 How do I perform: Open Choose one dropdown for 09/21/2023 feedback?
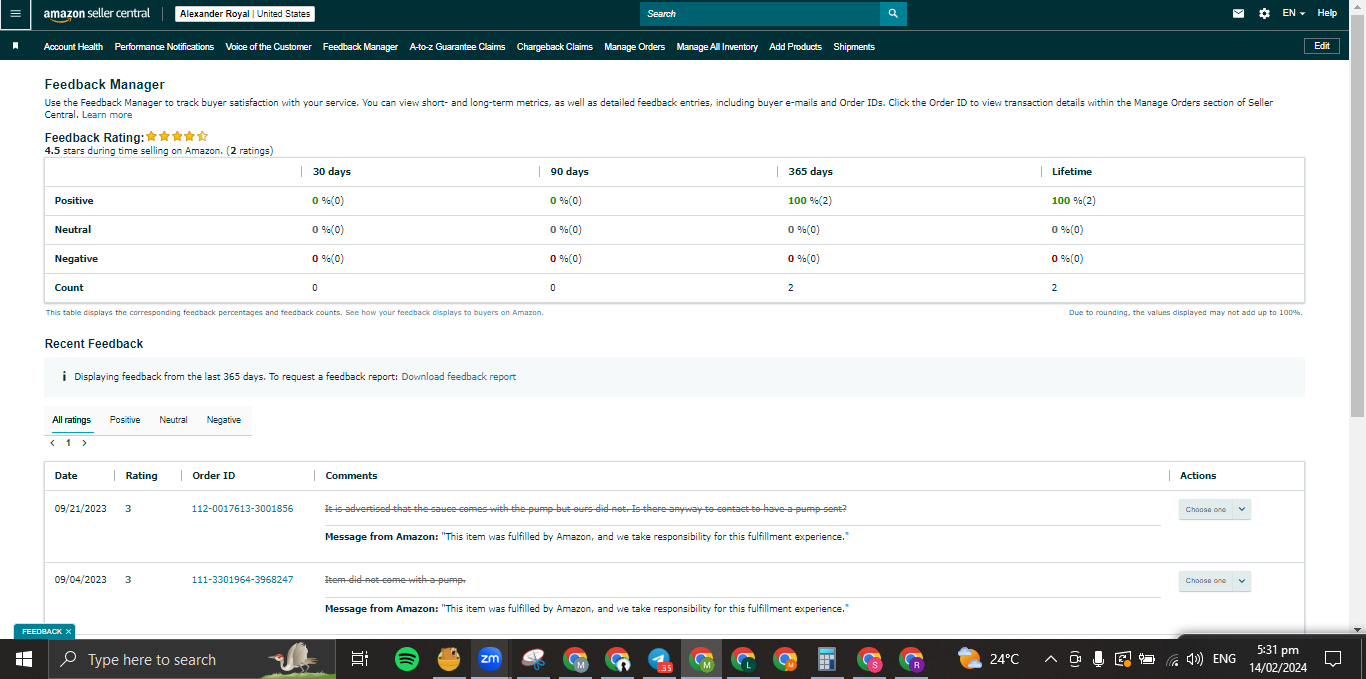(x=1215, y=509)
